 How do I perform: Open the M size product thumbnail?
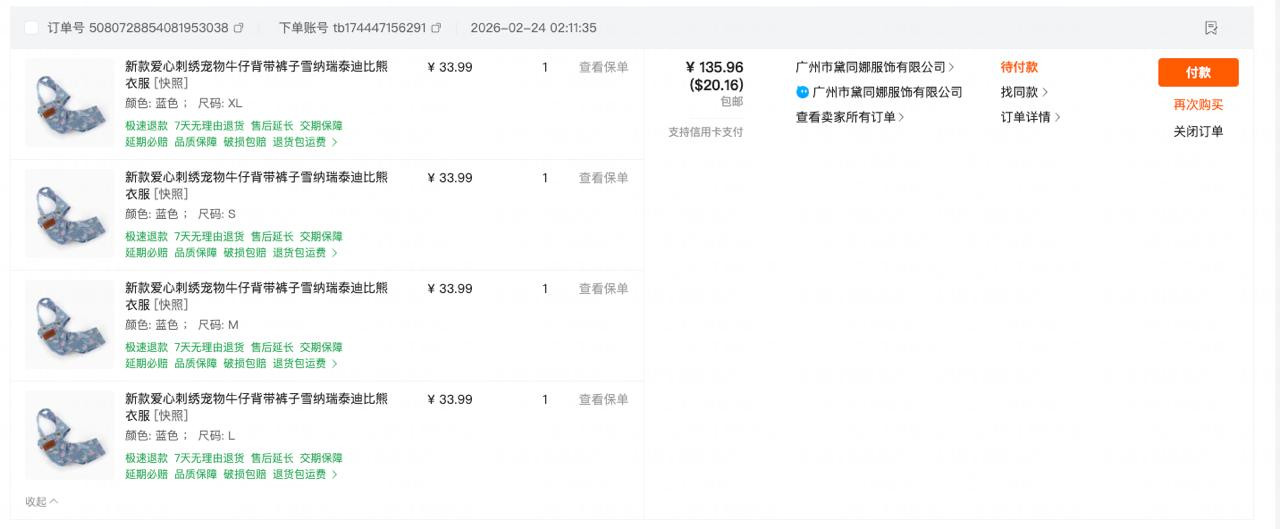pos(68,325)
